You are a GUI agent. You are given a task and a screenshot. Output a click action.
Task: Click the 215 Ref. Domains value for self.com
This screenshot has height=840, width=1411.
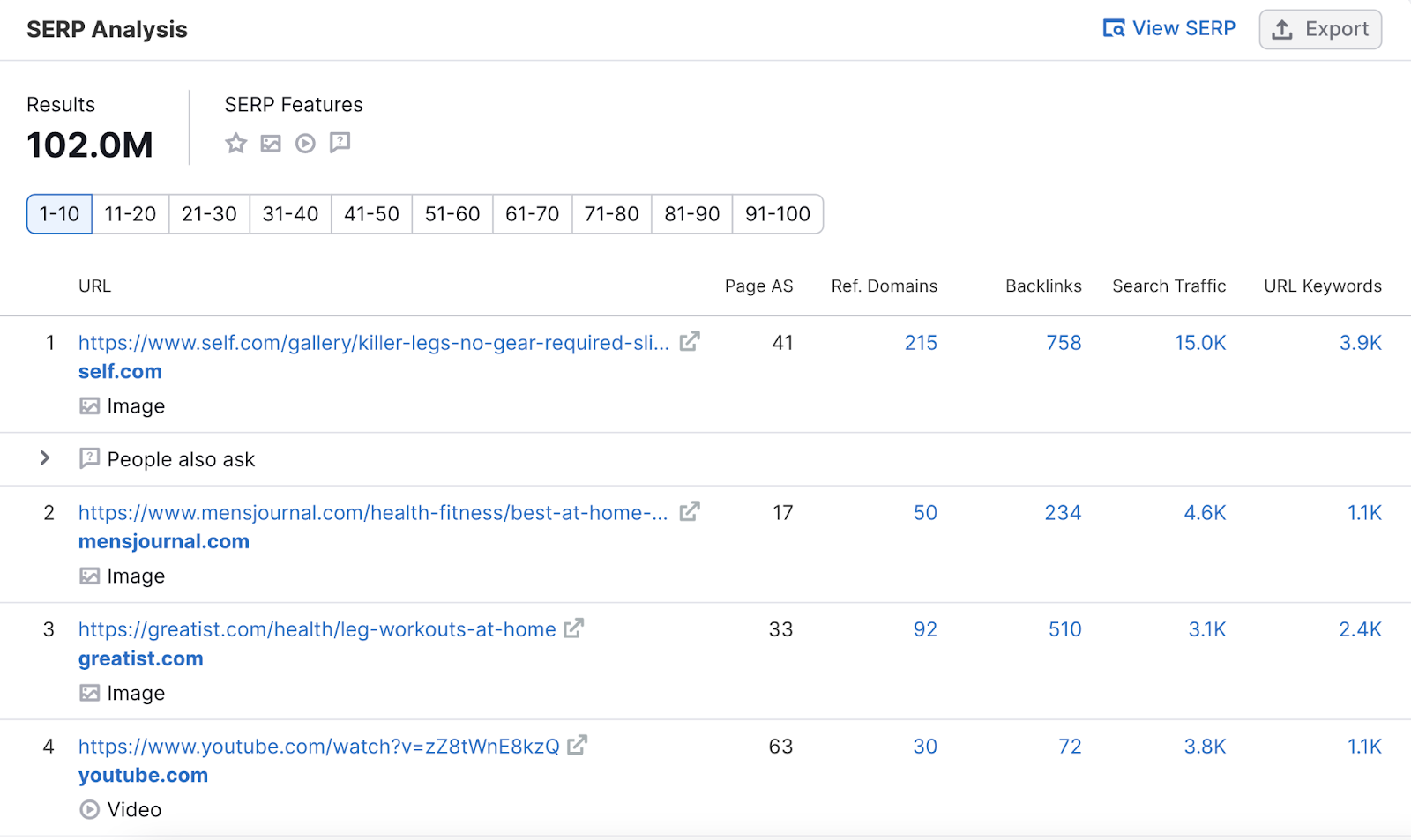click(921, 343)
